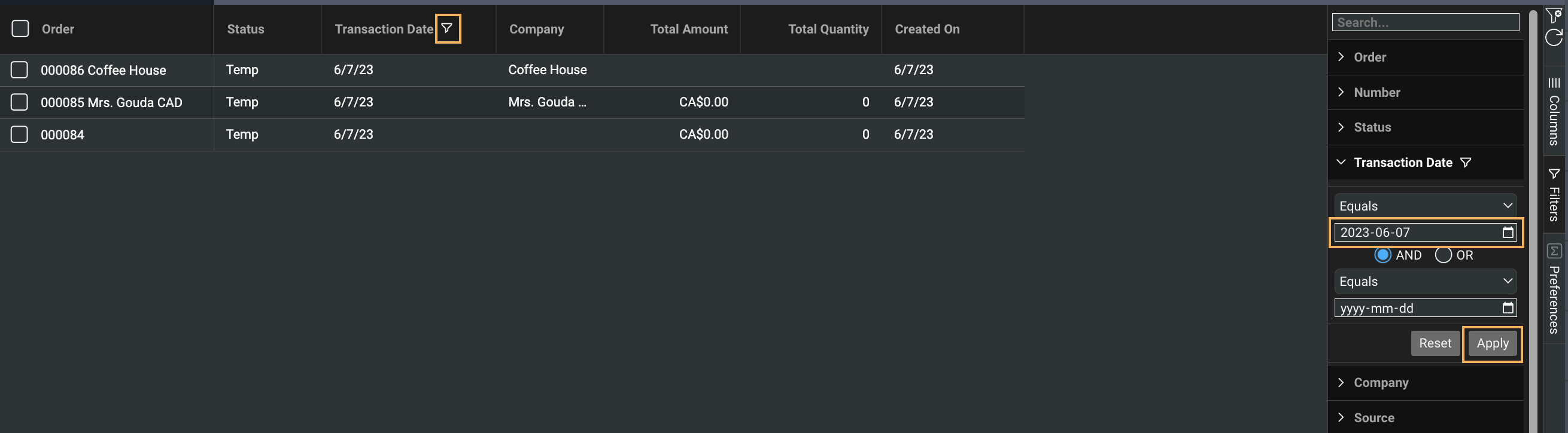Toggle the select-all checkbox in Order header
This screenshot has height=433, width=1568.
click(20, 29)
